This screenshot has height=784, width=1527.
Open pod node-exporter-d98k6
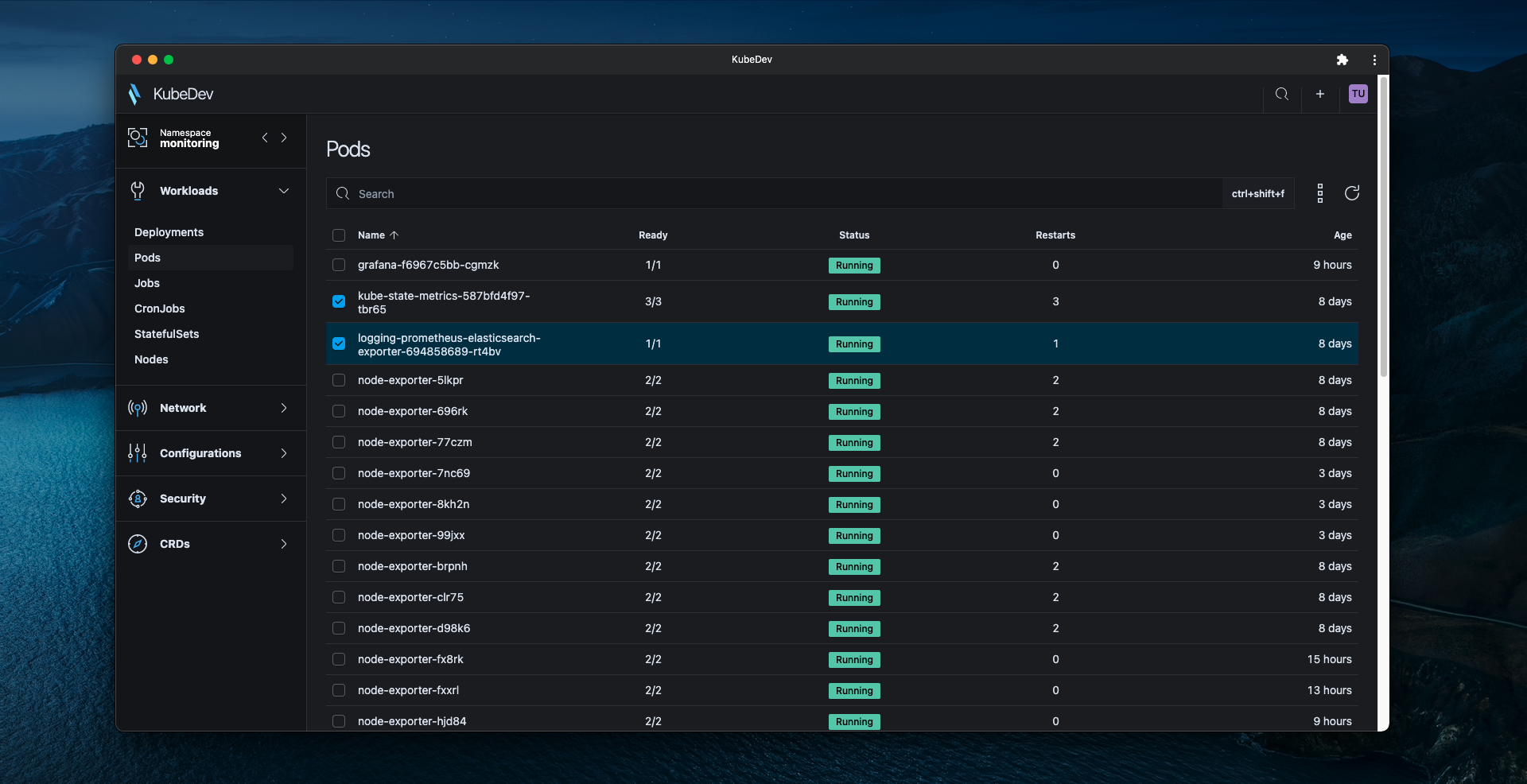414,628
